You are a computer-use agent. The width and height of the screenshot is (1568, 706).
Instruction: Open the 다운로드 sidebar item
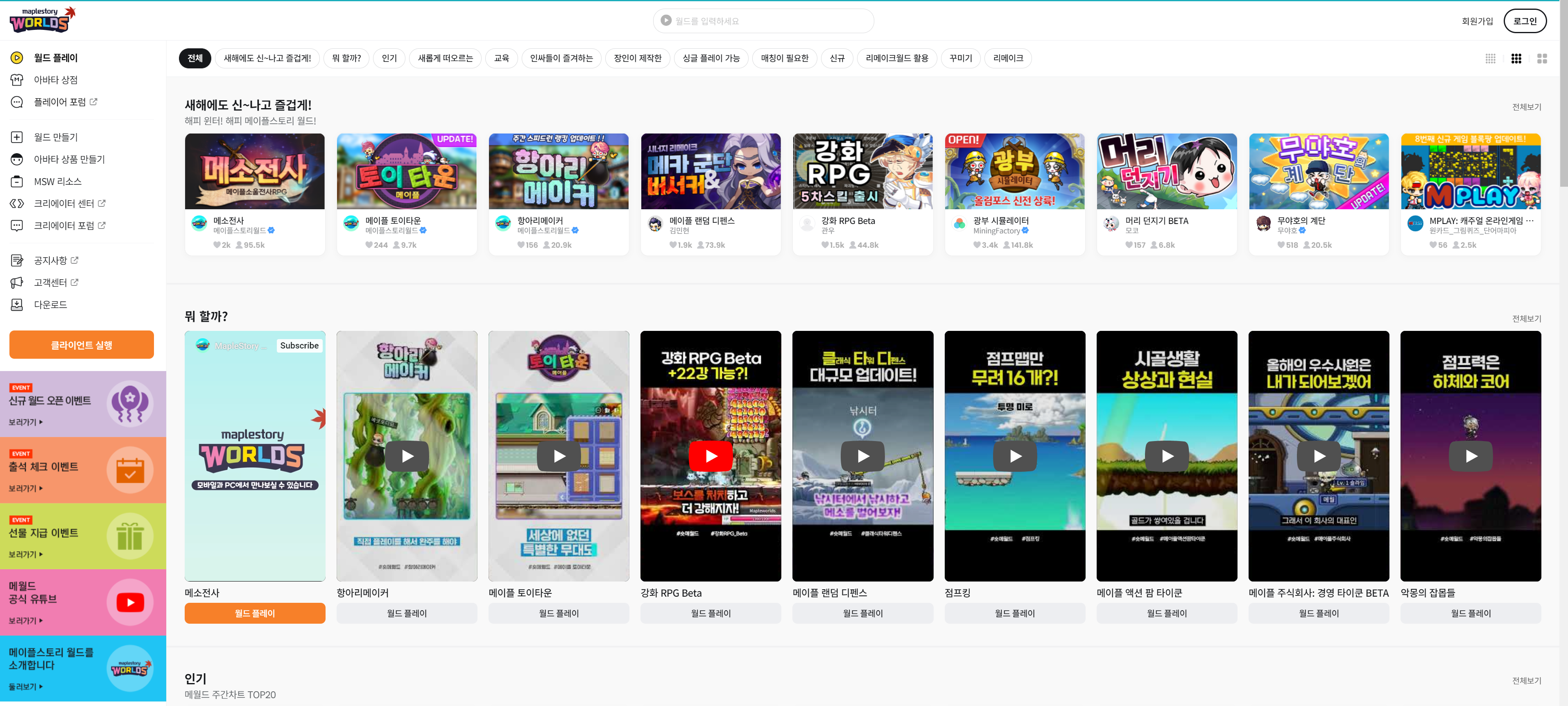tap(50, 304)
